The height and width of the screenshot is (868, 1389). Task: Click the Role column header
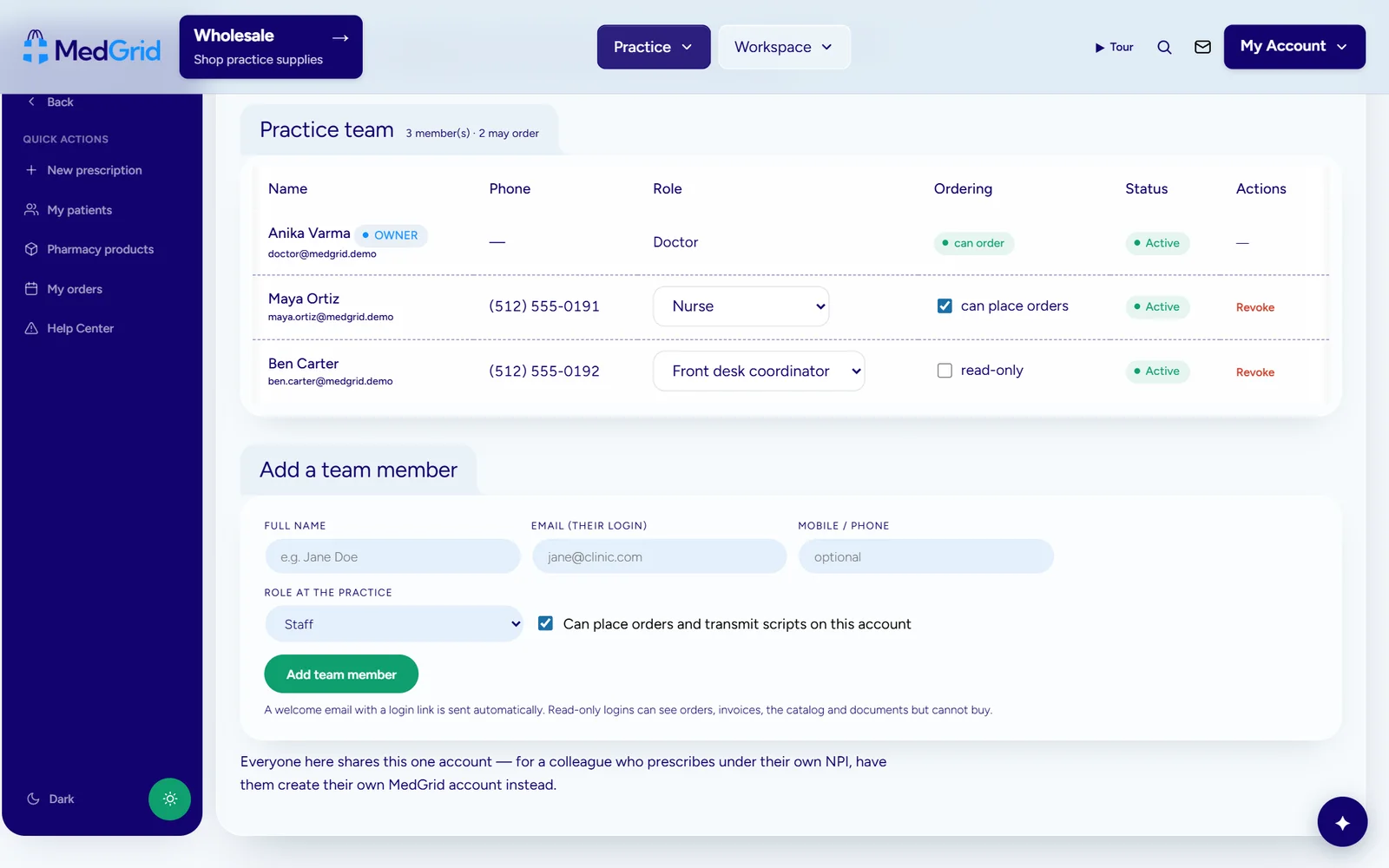tap(668, 188)
